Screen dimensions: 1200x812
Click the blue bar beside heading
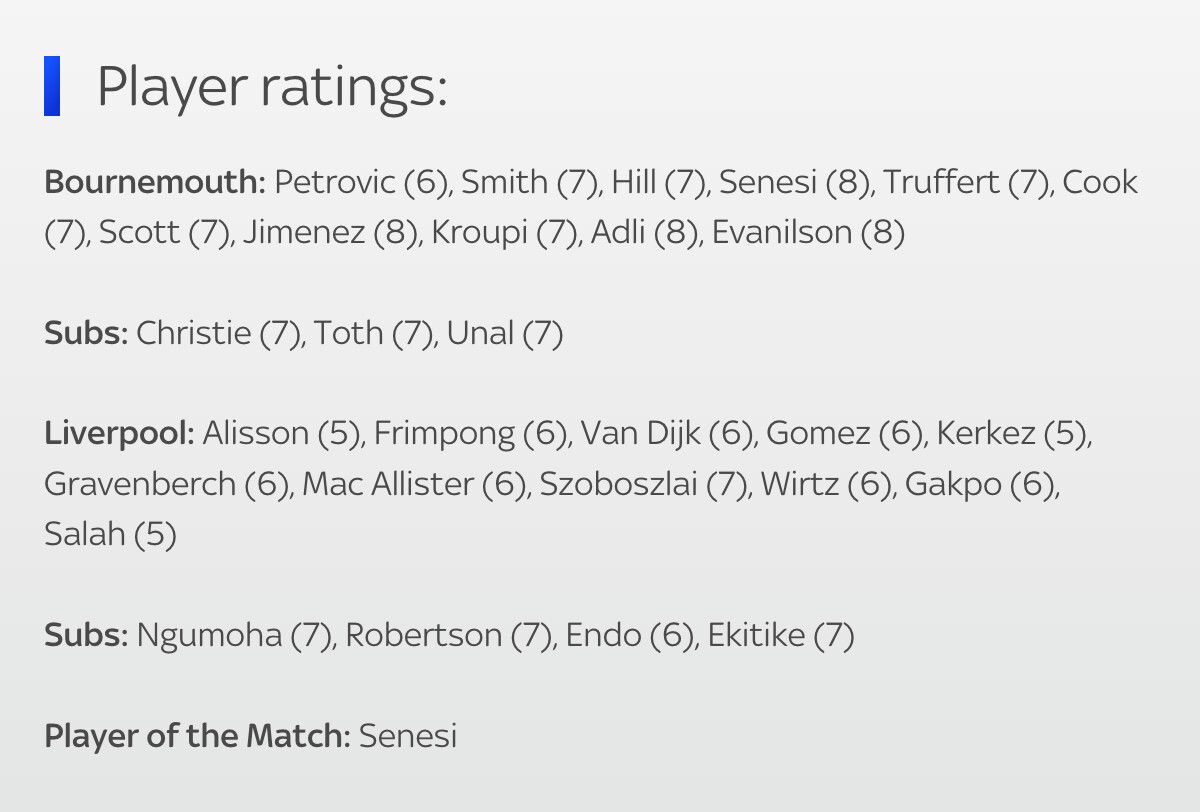click(x=52, y=86)
